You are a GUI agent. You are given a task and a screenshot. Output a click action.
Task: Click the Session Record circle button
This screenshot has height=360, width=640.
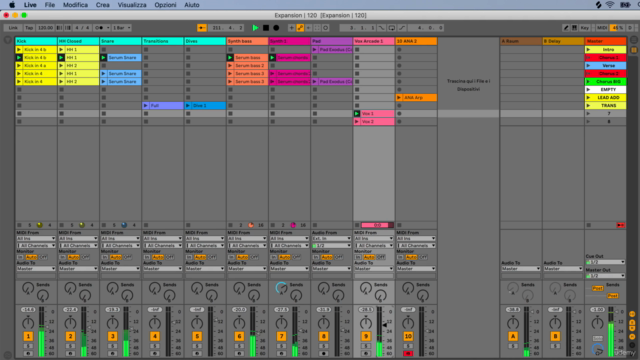click(326, 28)
